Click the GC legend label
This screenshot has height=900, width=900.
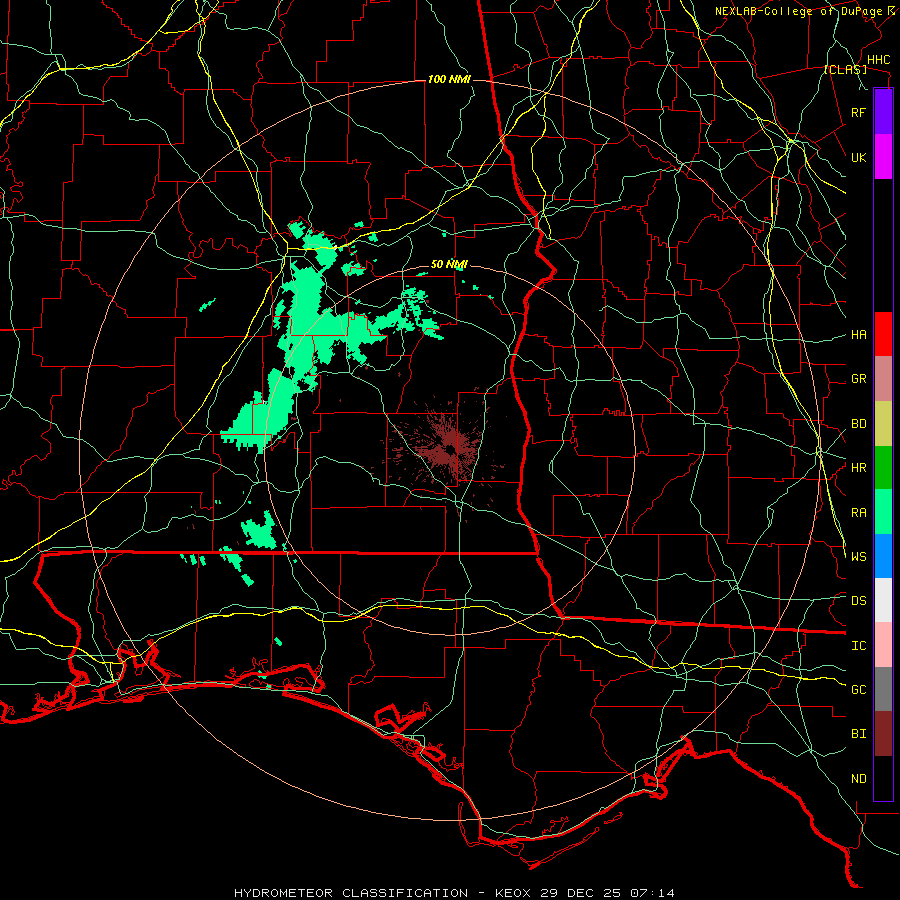click(858, 689)
